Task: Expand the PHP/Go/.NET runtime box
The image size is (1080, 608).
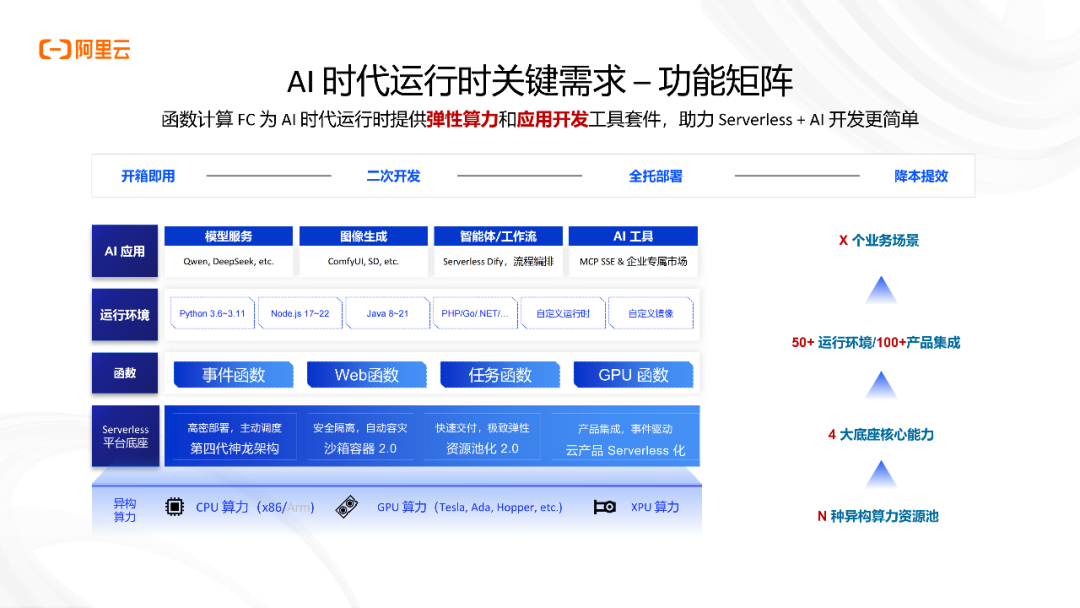Action: pyautogui.click(x=475, y=313)
